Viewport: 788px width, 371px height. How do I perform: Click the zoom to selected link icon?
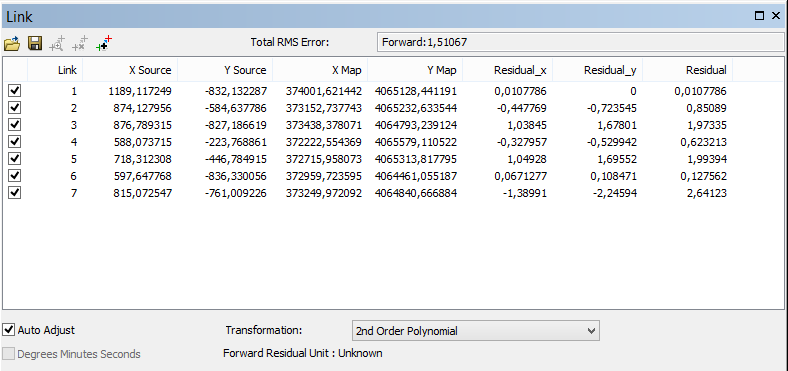click(x=57, y=43)
